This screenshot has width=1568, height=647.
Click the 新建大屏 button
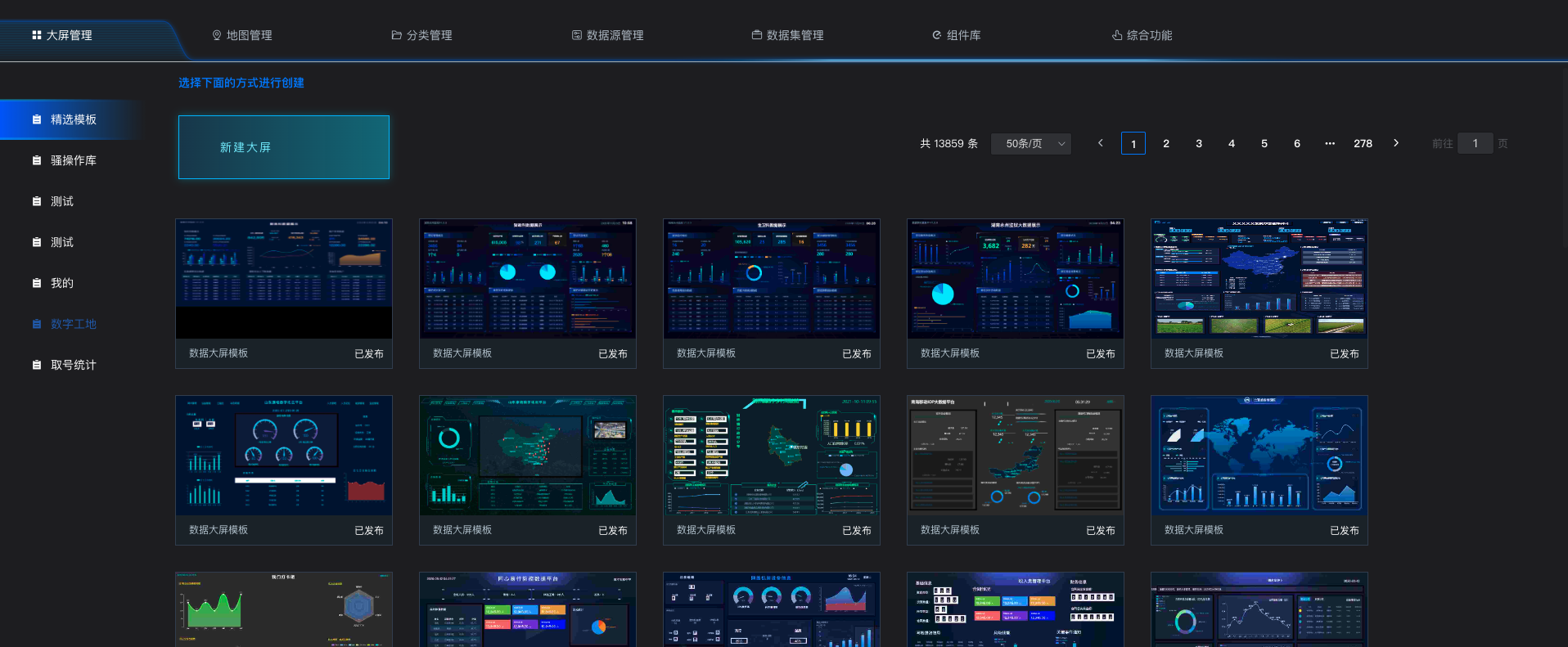tap(284, 147)
